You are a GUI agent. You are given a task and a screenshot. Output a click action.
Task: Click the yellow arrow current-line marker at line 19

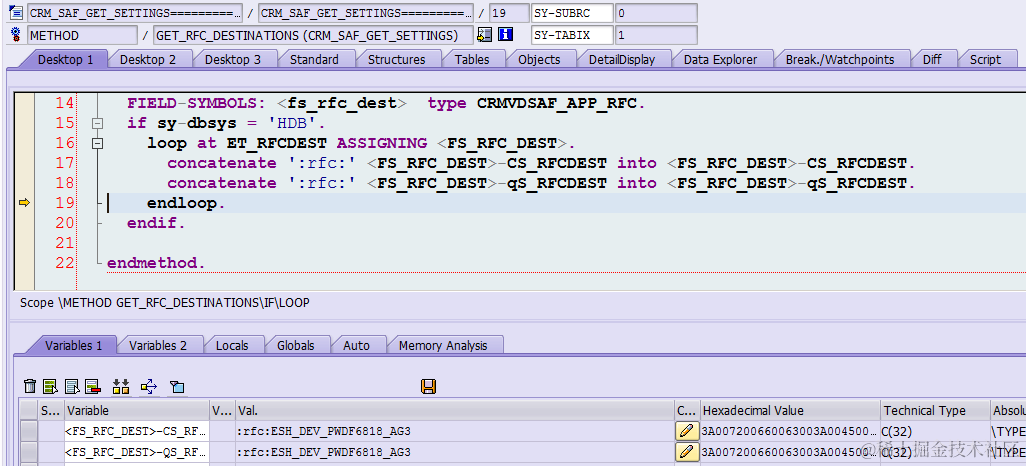24,204
